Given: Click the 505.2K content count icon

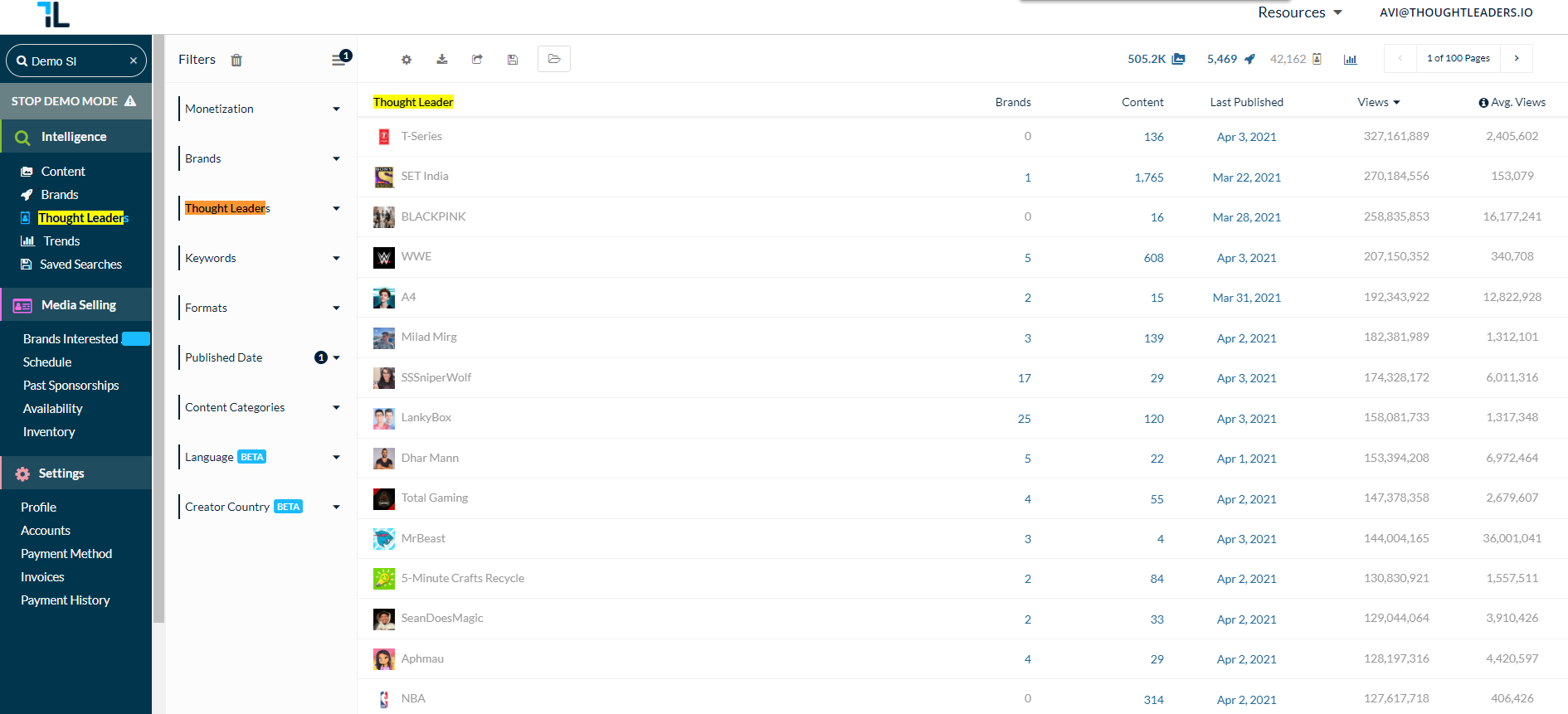Looking at the screenshot, I should point(1179,59).
